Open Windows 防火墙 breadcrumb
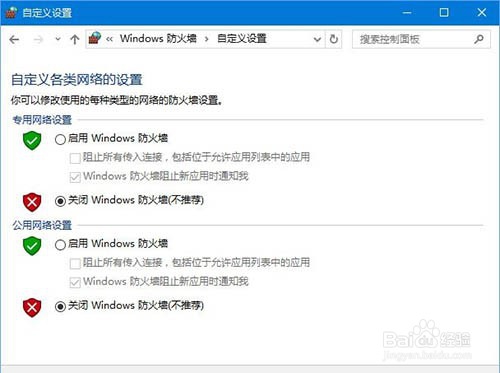Screen dimensions: 500x373 (158, 39)
